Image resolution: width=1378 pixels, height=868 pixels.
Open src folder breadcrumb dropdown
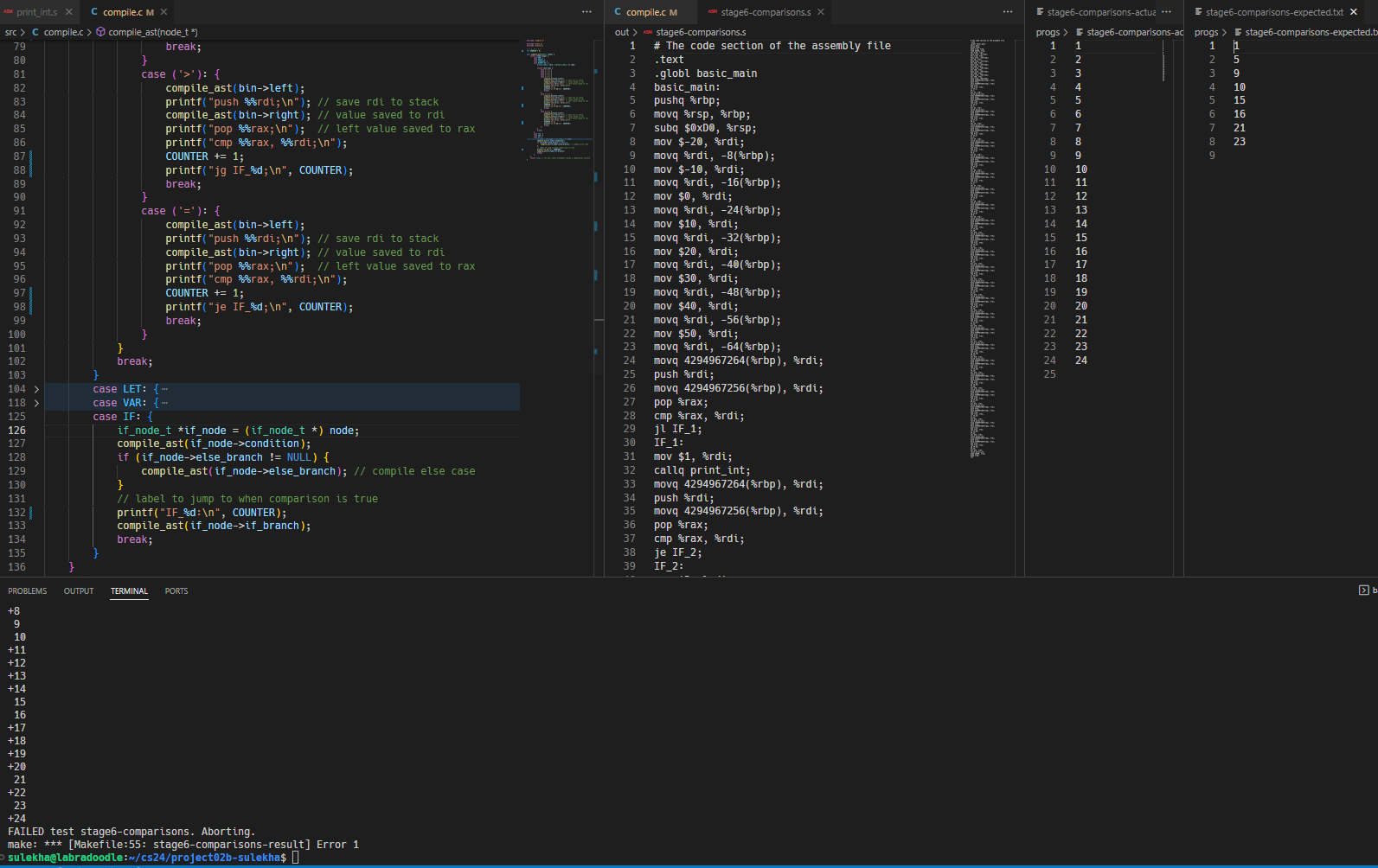[10, 32]
